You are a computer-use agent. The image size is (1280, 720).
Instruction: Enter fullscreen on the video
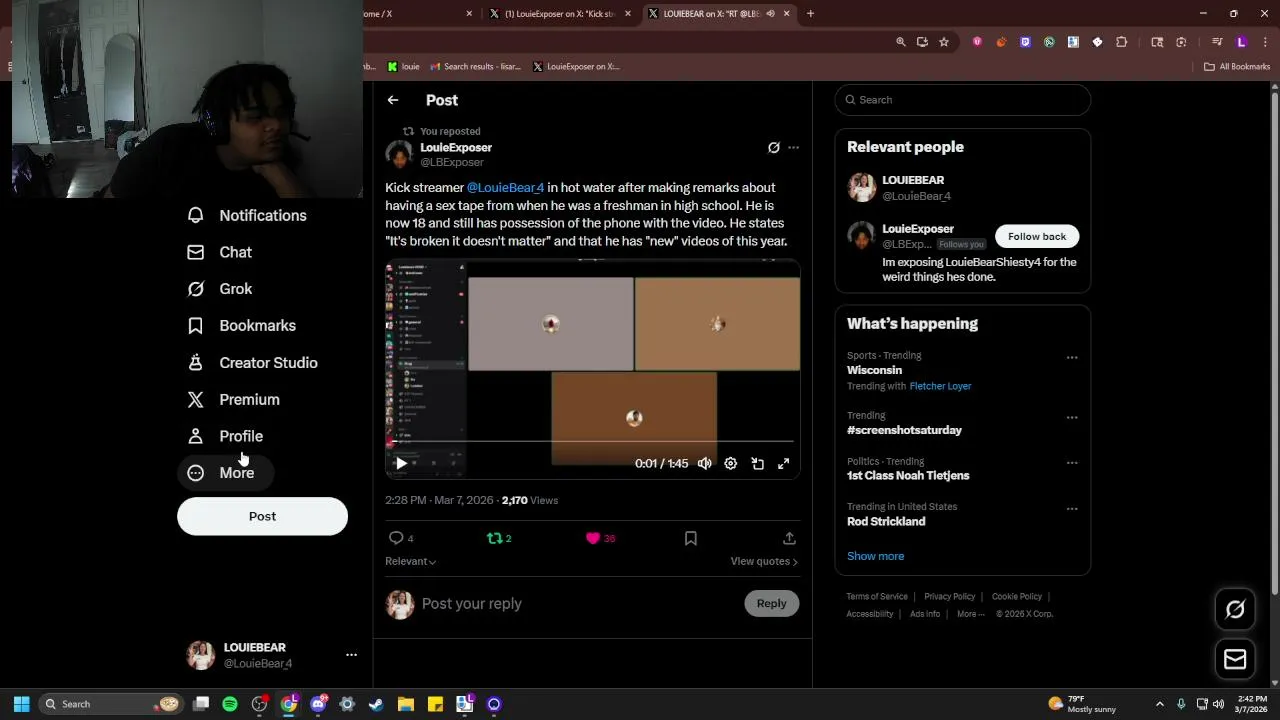pyautogui.click(x=783, y=464)
